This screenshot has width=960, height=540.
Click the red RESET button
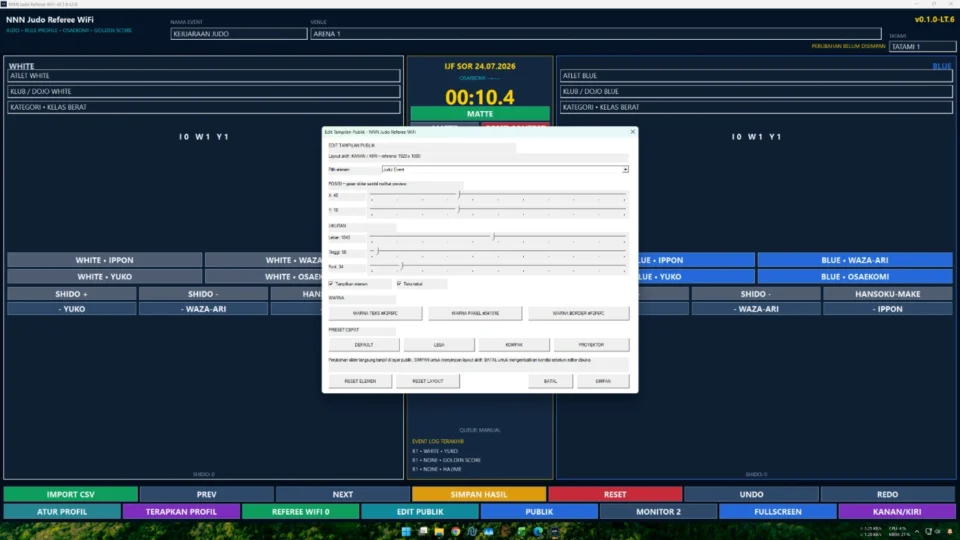coord(615,494)
